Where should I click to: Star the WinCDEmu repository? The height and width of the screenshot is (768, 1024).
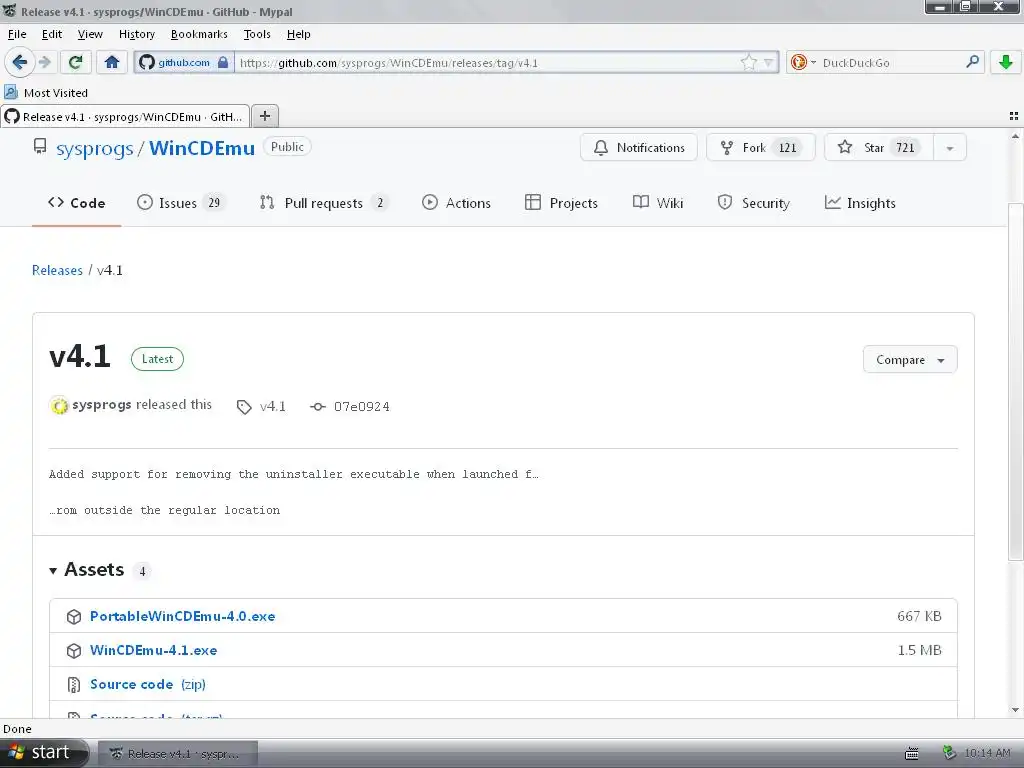point(879,148)
